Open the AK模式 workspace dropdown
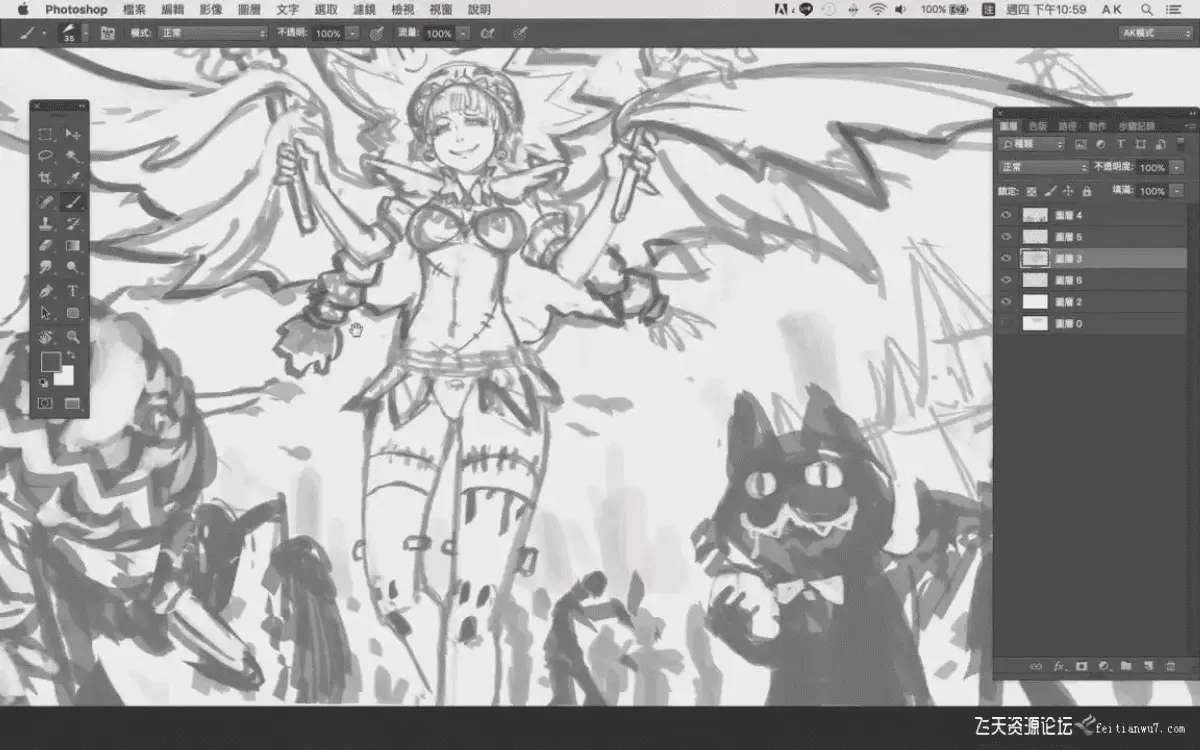The height and width of the screenshot is (750, 1200). (x=1155, y=33)
